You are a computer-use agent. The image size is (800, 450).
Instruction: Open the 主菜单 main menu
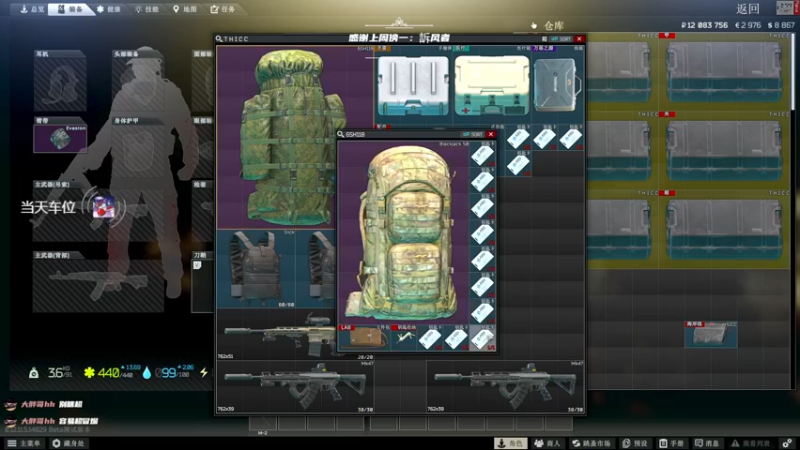coord(23,443)
